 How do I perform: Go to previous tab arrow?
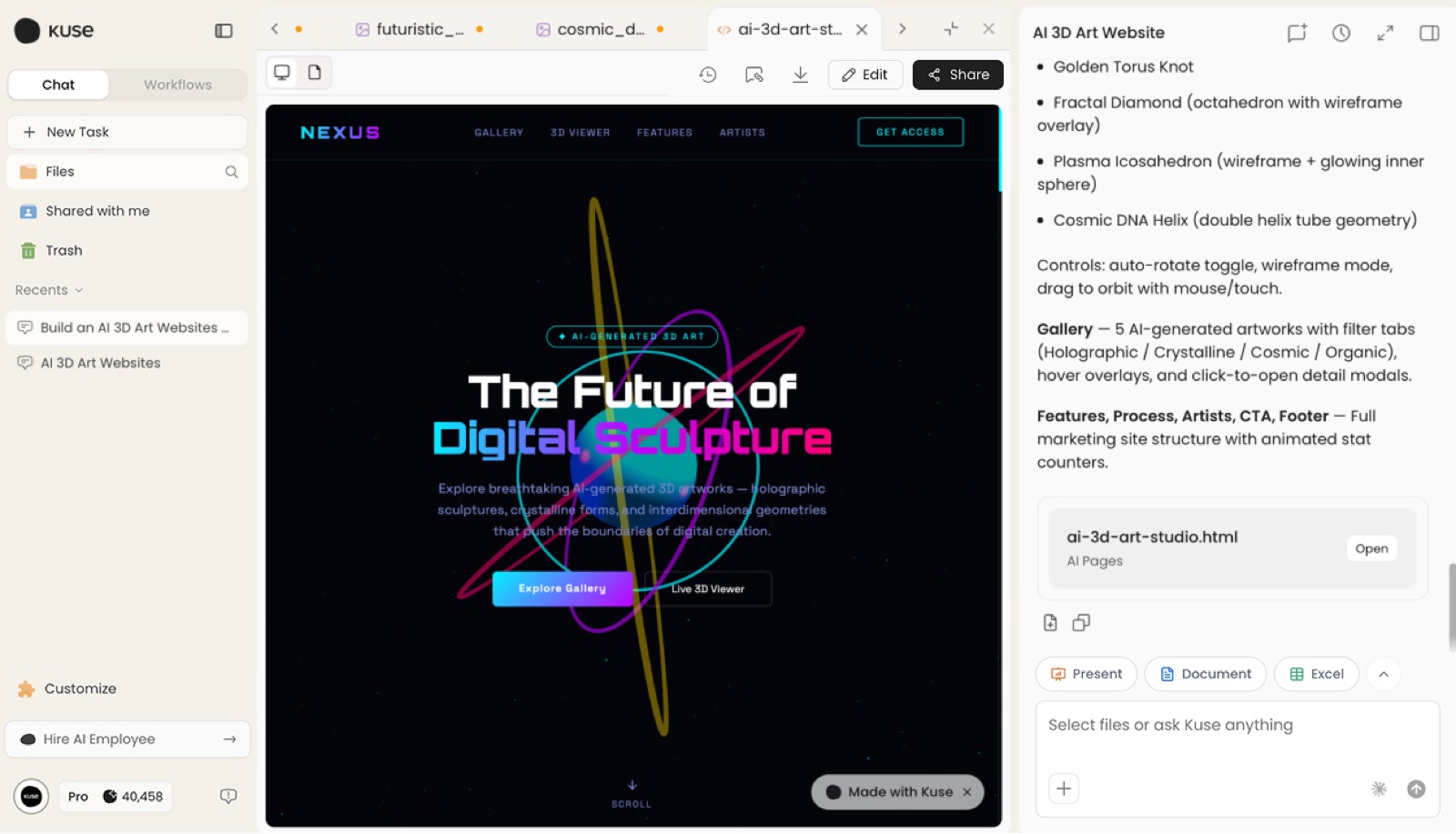coord(275,29)
